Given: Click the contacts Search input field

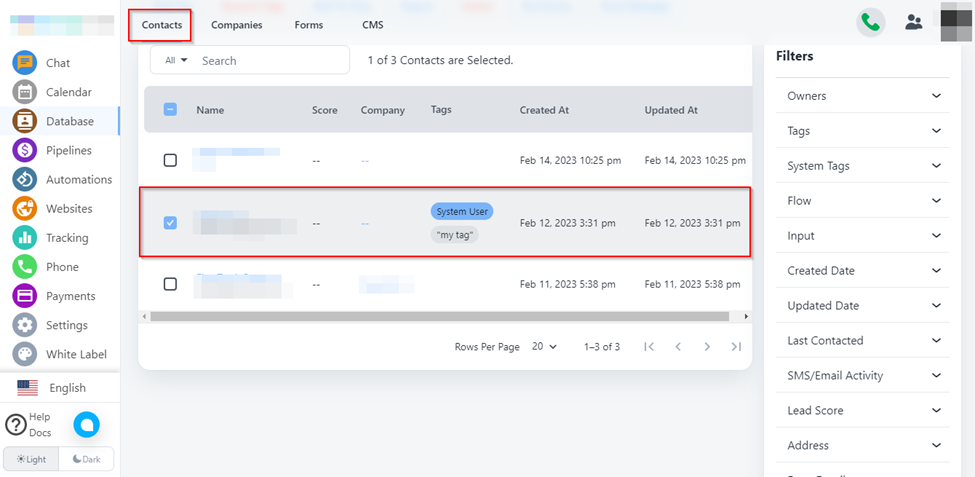Looking at the screenshot, I should pos(270,60).
